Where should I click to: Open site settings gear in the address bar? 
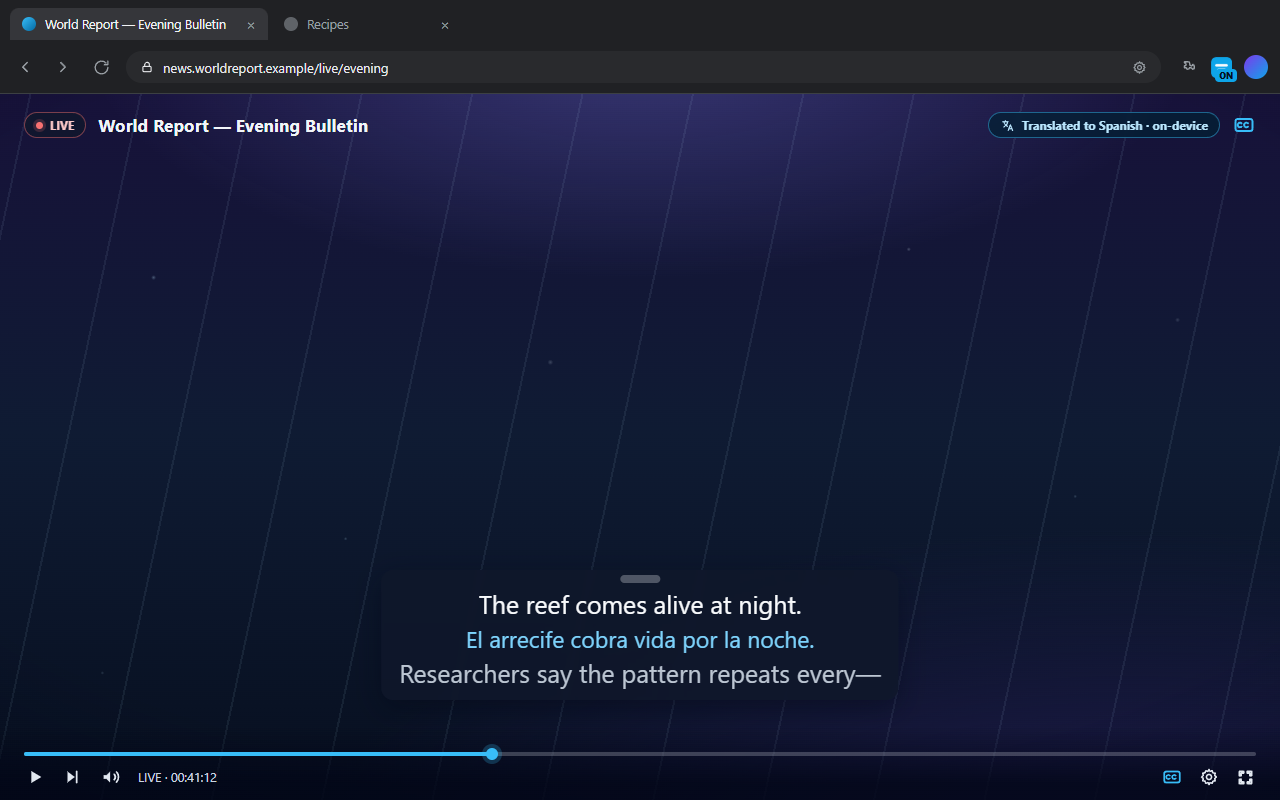click(x=1139, y=68)
